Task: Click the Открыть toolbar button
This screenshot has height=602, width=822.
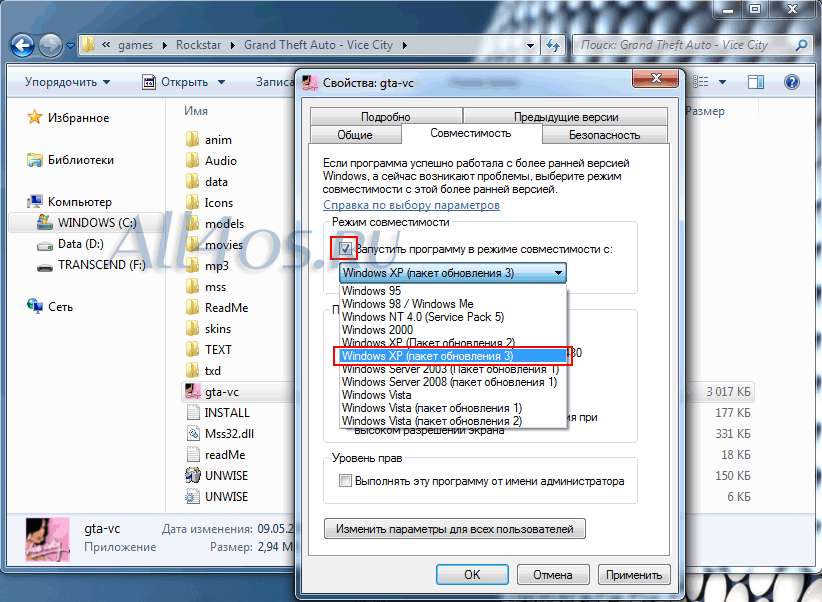Action: (176, 82)
